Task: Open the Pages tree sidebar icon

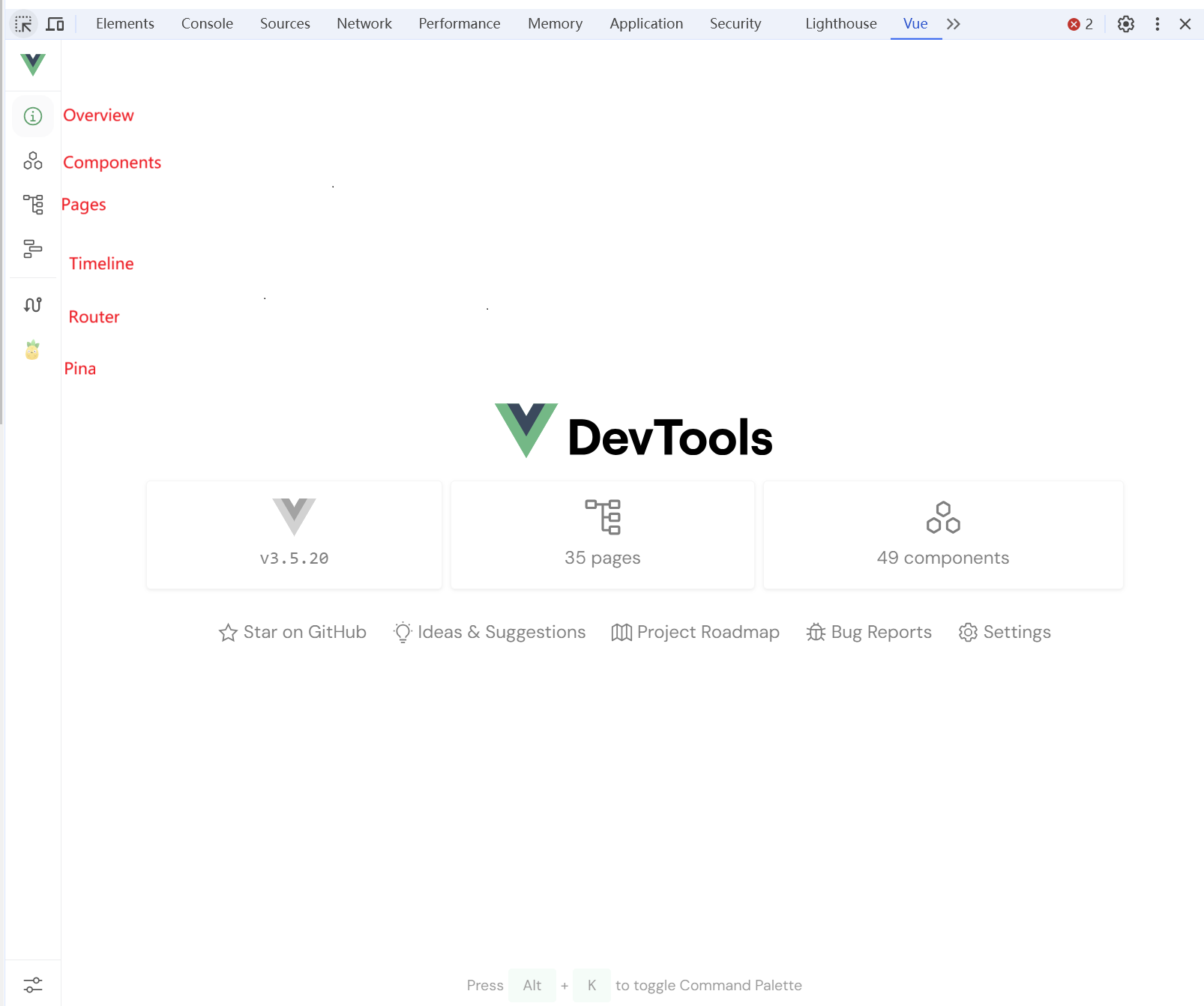Action: coord(33,204)
